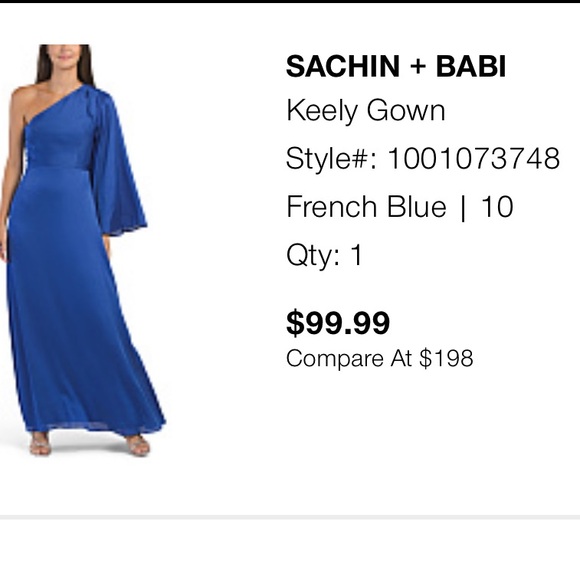The image size is (580, 580).
Task: Click the SACHIN word in the brand heading
Action: coord(343,67)
